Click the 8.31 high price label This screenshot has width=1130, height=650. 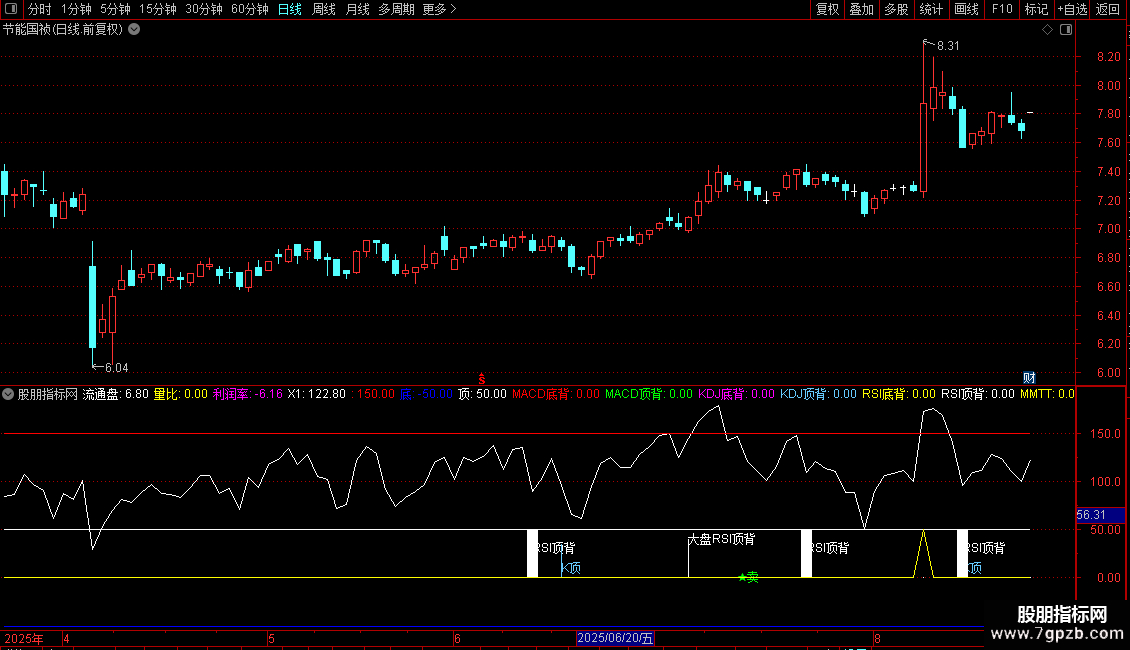(948, 46)
